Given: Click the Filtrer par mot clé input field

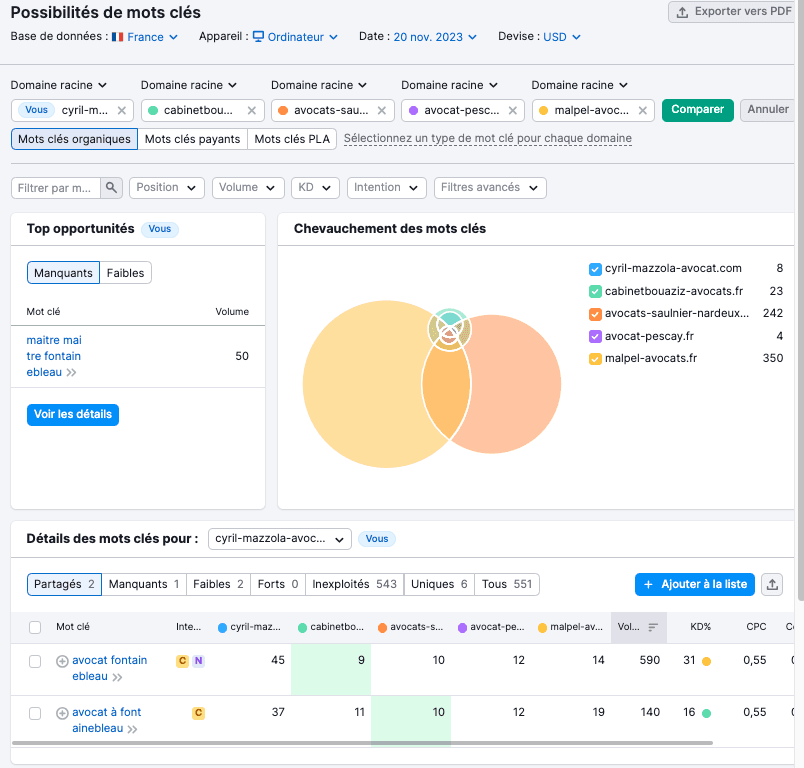Looking at the screenshot, I should 57,188.
